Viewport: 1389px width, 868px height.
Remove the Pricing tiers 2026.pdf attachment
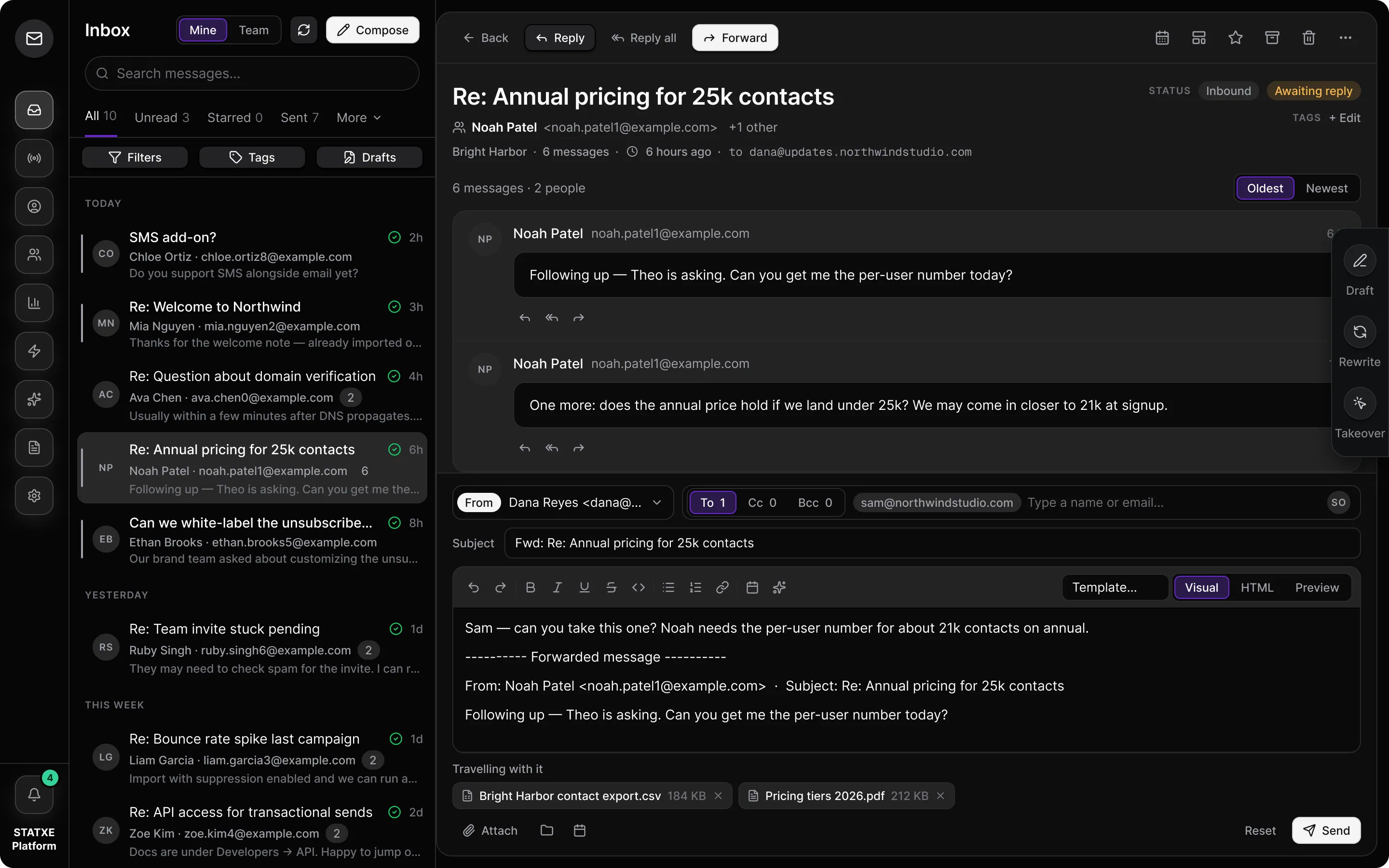tap(940, 796)
